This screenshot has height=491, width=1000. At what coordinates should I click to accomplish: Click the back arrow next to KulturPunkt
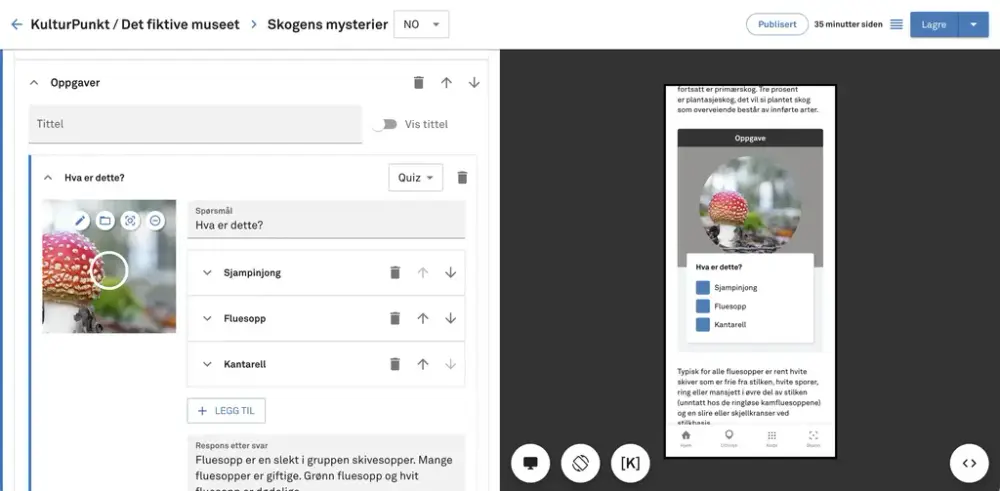(16, 24)
